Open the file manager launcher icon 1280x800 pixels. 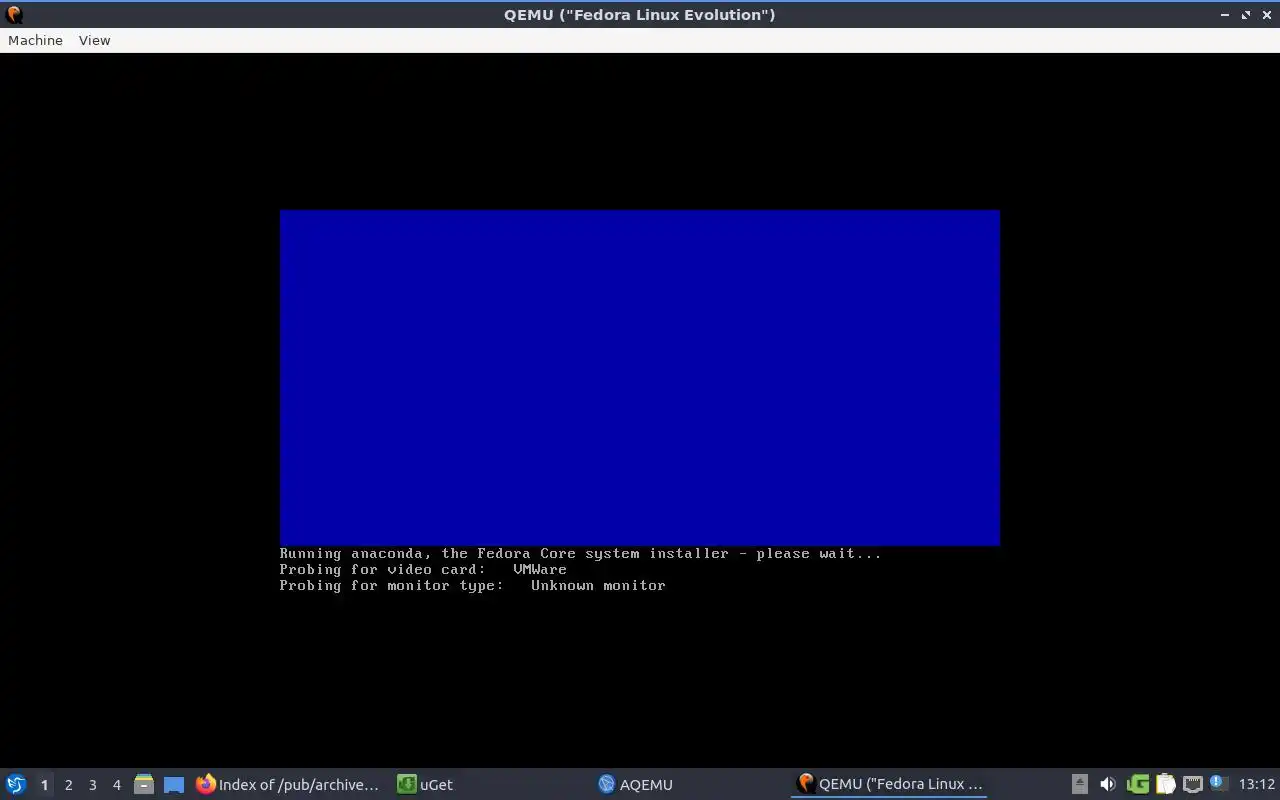click(x=144, y=784)
